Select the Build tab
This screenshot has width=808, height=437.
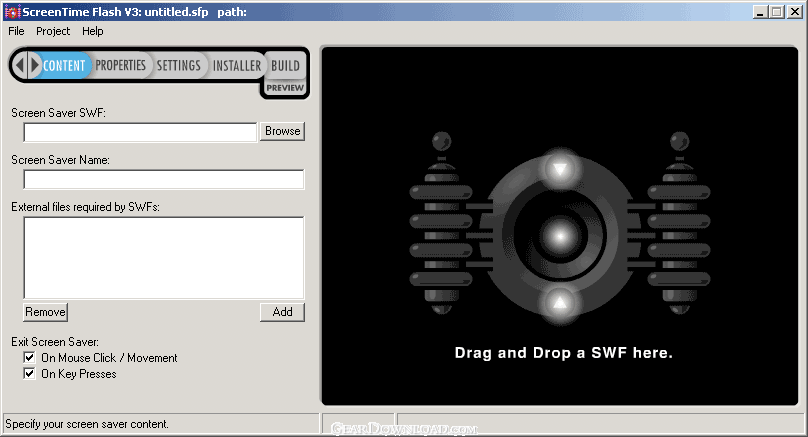[285, 65]
